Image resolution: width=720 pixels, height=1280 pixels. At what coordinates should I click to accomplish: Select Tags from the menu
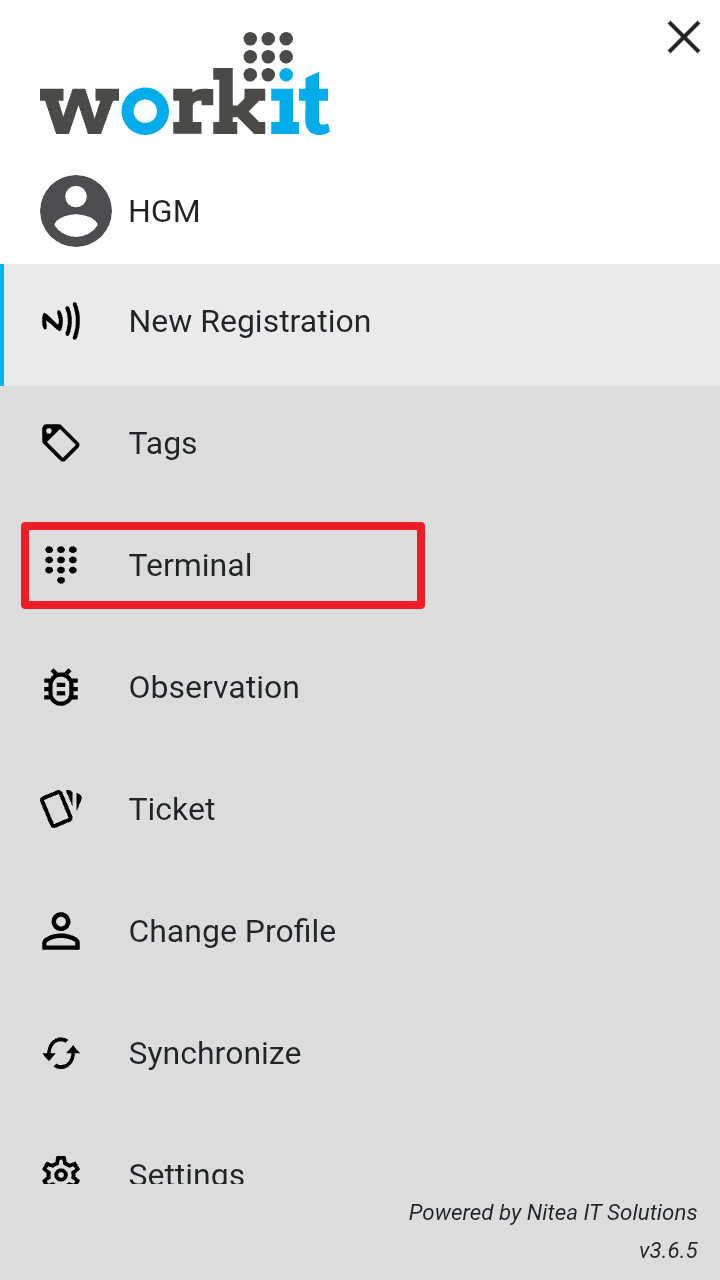pos(163,443)
